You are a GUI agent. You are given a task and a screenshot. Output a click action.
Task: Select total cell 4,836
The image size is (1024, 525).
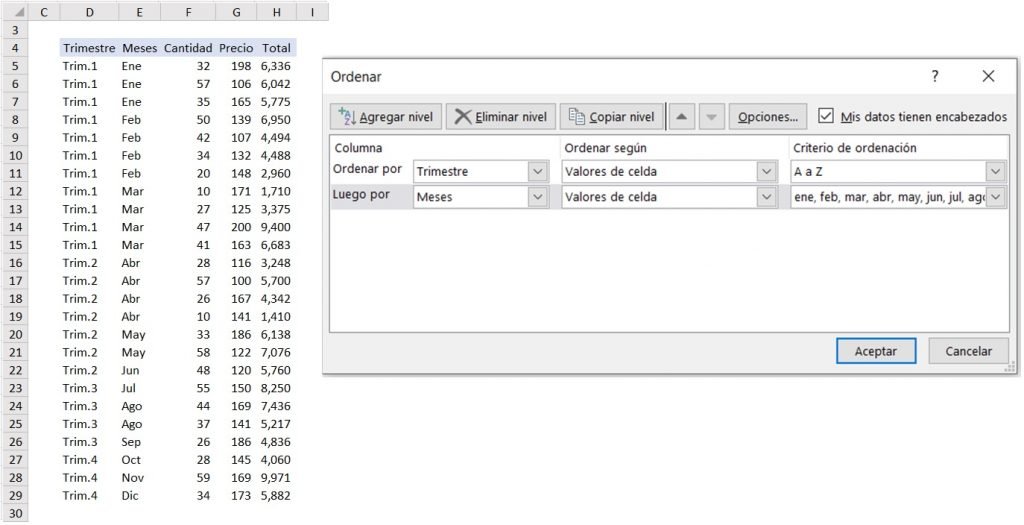pyautogui.click(x=276, y=442)
